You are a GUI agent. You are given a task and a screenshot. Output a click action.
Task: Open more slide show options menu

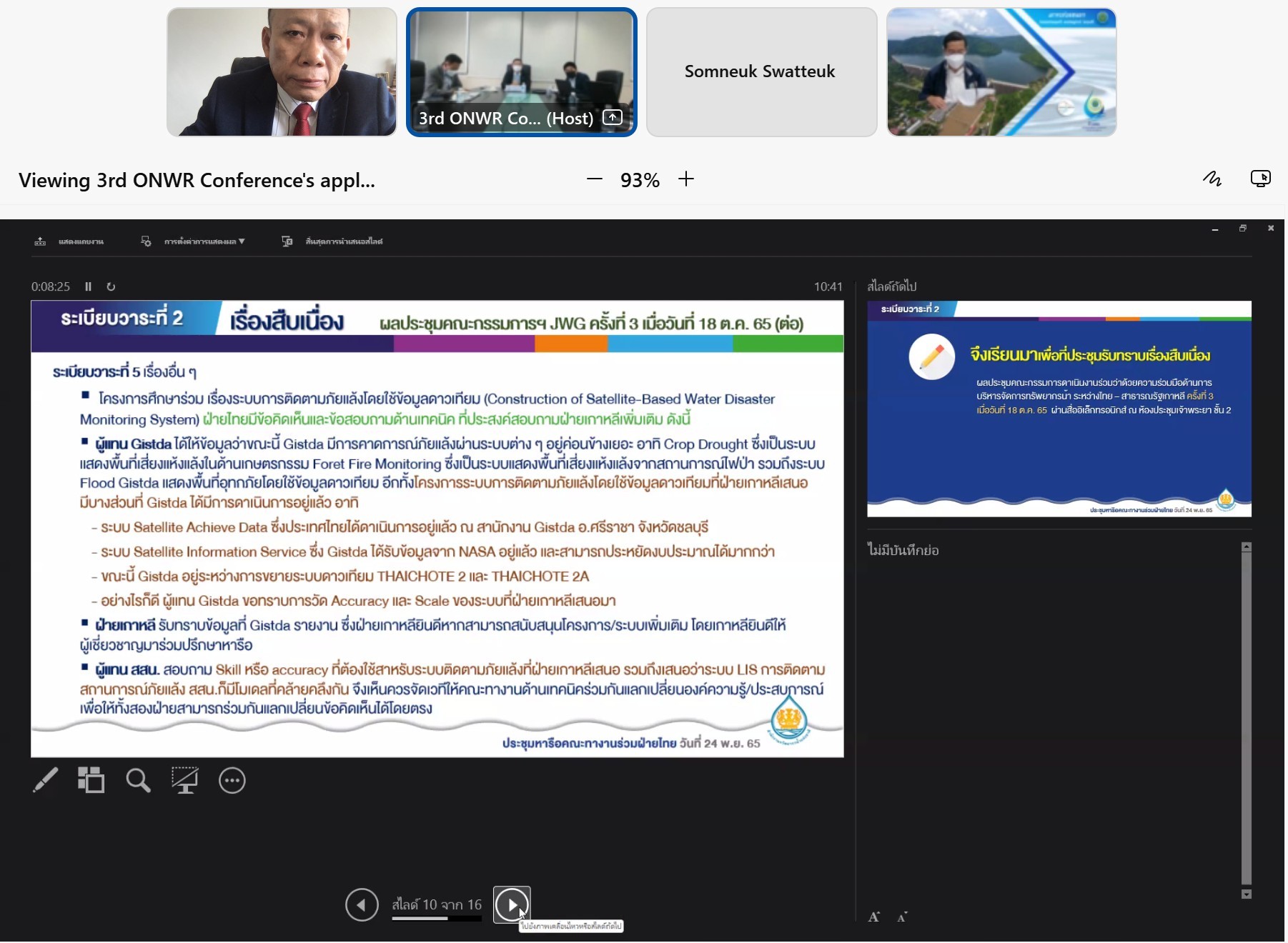click(232, 780)
